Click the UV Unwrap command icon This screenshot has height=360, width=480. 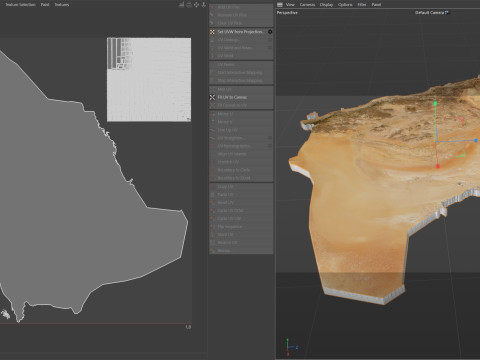[212, 40]
